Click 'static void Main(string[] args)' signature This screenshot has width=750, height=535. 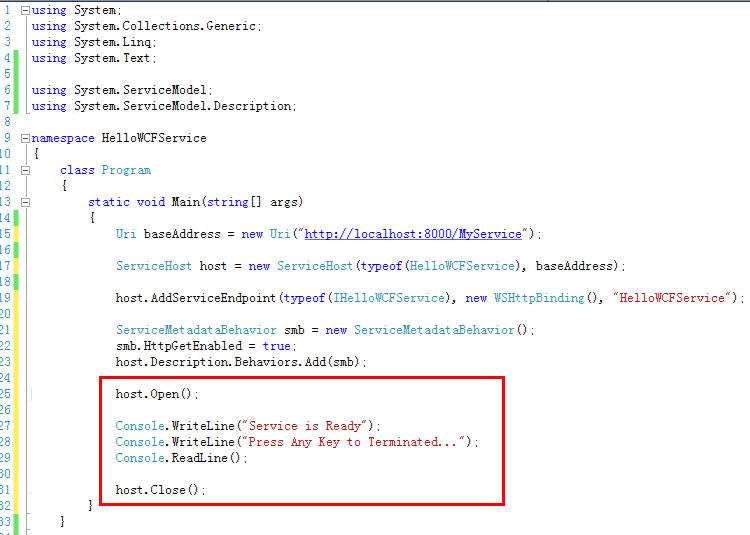tap(195, 202)
